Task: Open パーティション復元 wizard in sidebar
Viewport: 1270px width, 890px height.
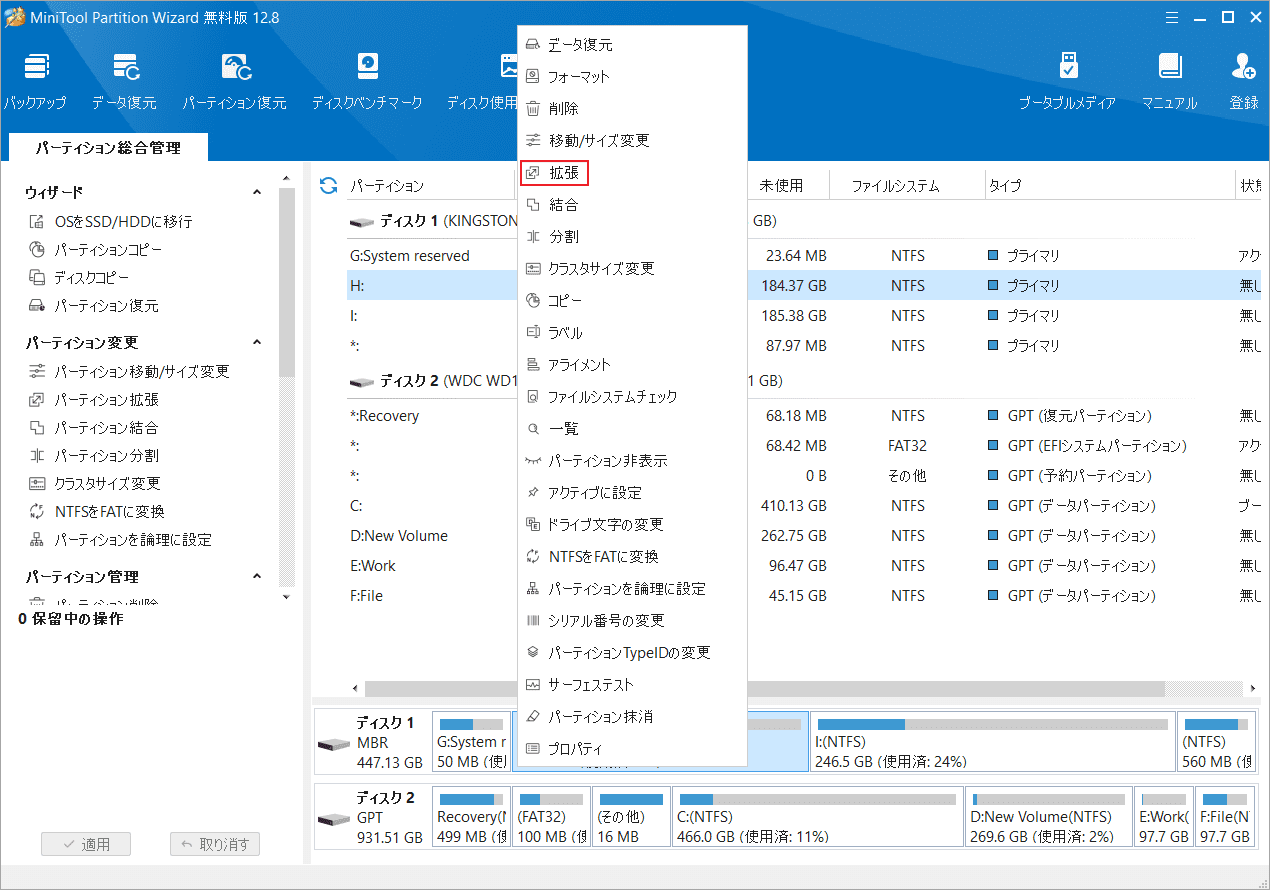Action: [93, 306]
